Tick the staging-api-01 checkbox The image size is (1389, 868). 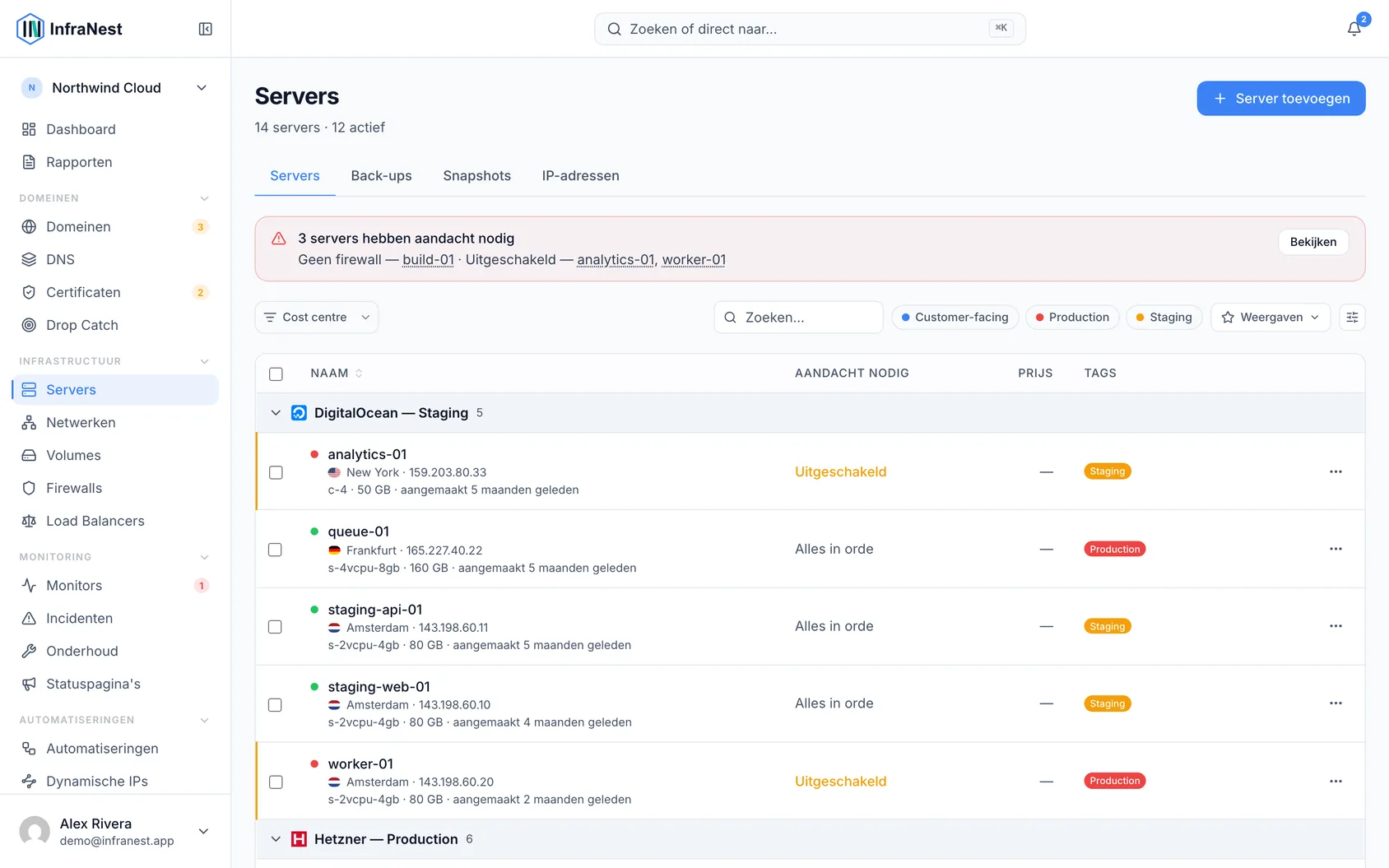tap(276, 627)
